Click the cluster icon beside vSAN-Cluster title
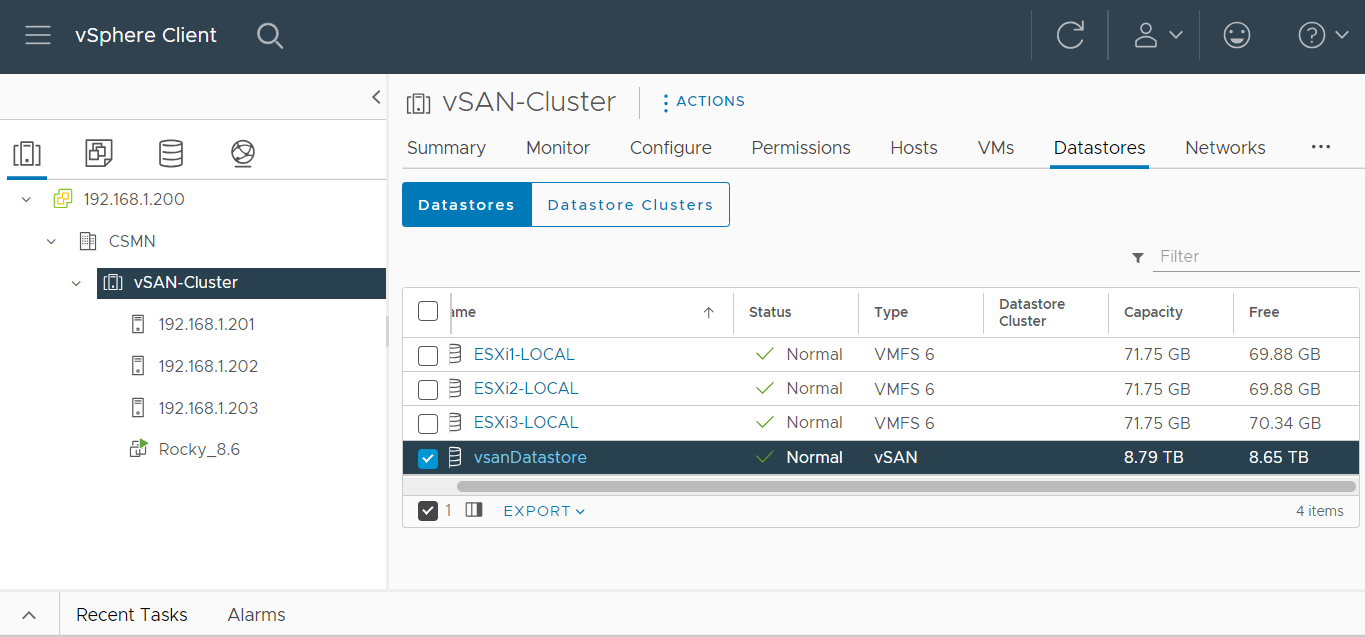The height and width of the screenshot is (637, 1365). coord(418,103)
